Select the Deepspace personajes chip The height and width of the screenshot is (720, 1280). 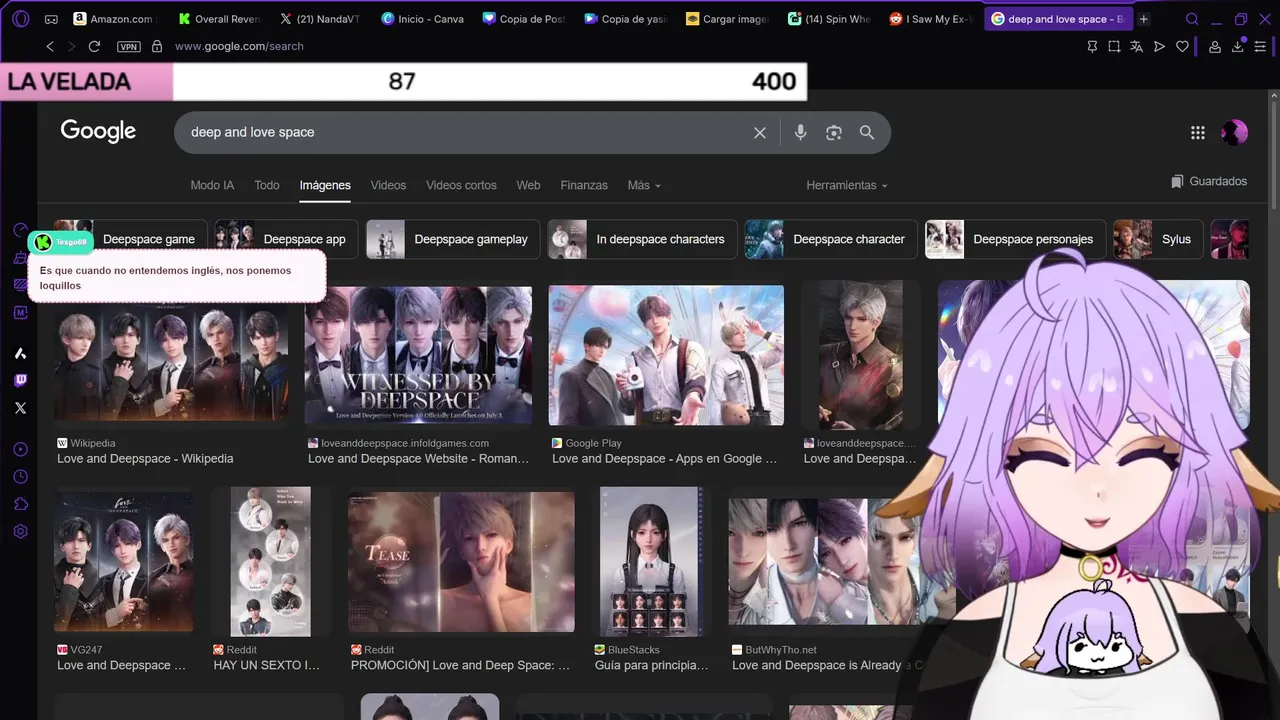click(1015, 239)
